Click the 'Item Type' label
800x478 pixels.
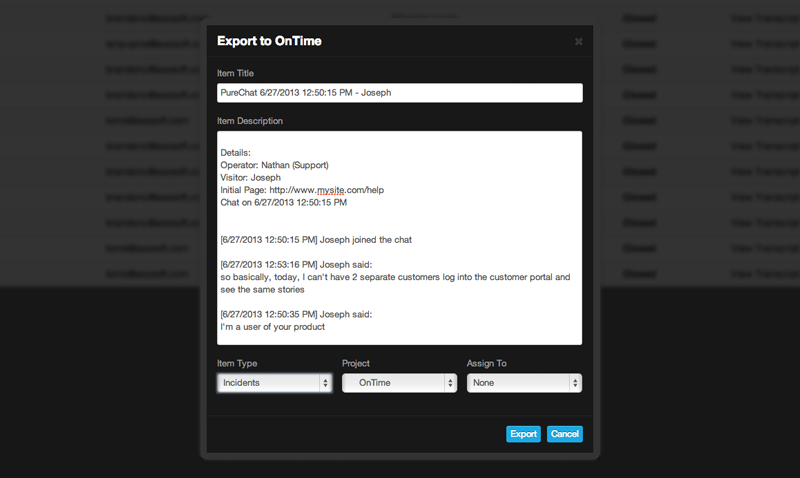tap(237, 363)
